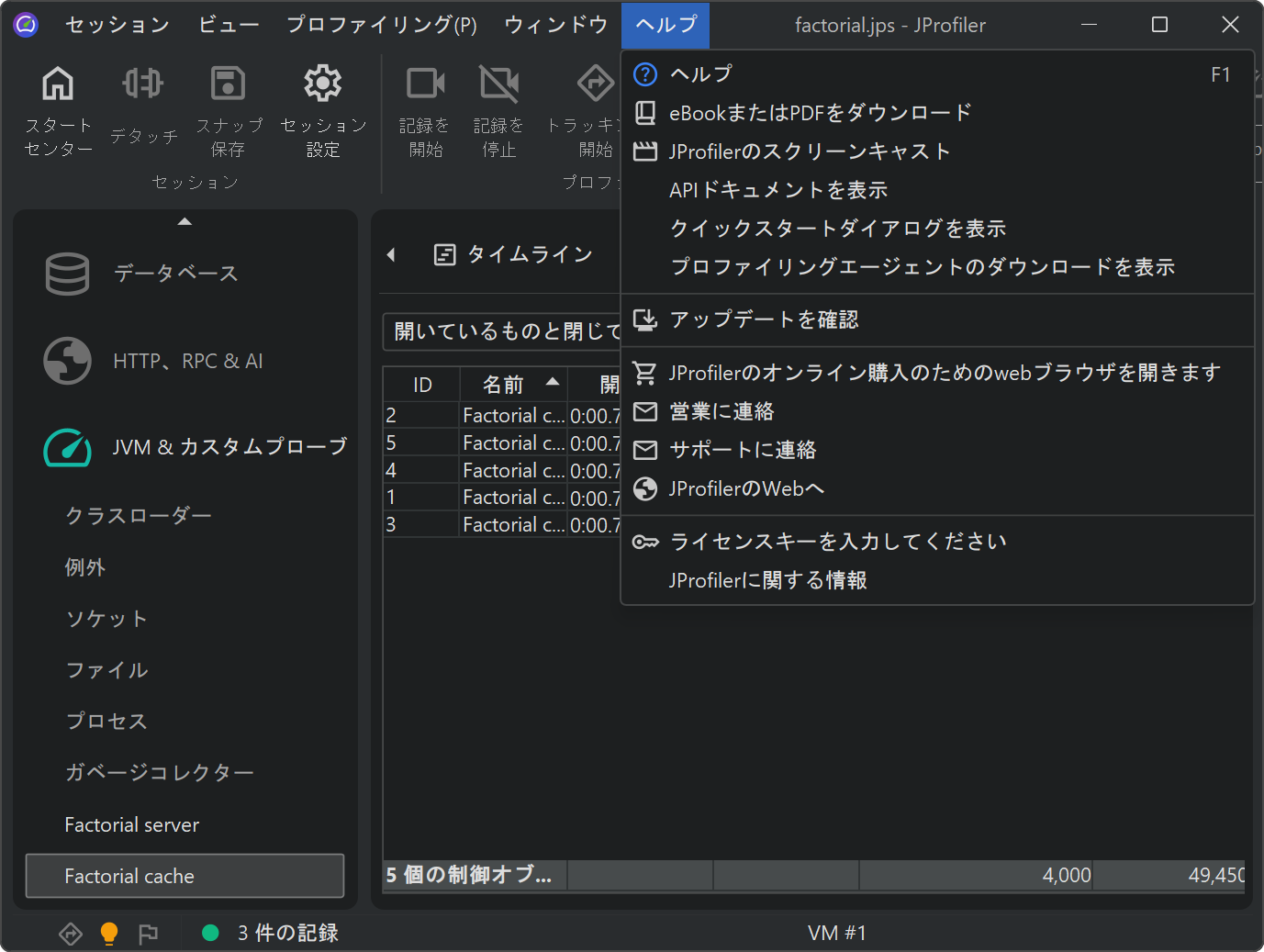The width and height of the screenshot is (1264, 952).
Task: Click the Detach session icon
Action: click(143, 84)
